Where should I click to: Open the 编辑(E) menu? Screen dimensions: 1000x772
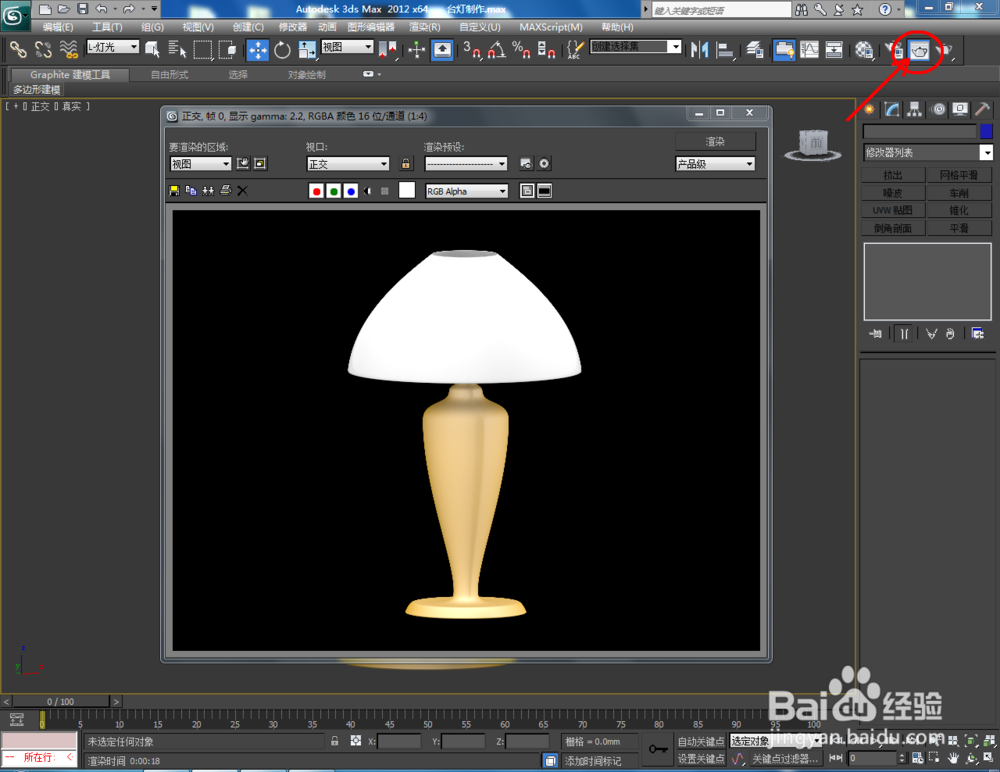pyautogui.click(x=58, y=27)
